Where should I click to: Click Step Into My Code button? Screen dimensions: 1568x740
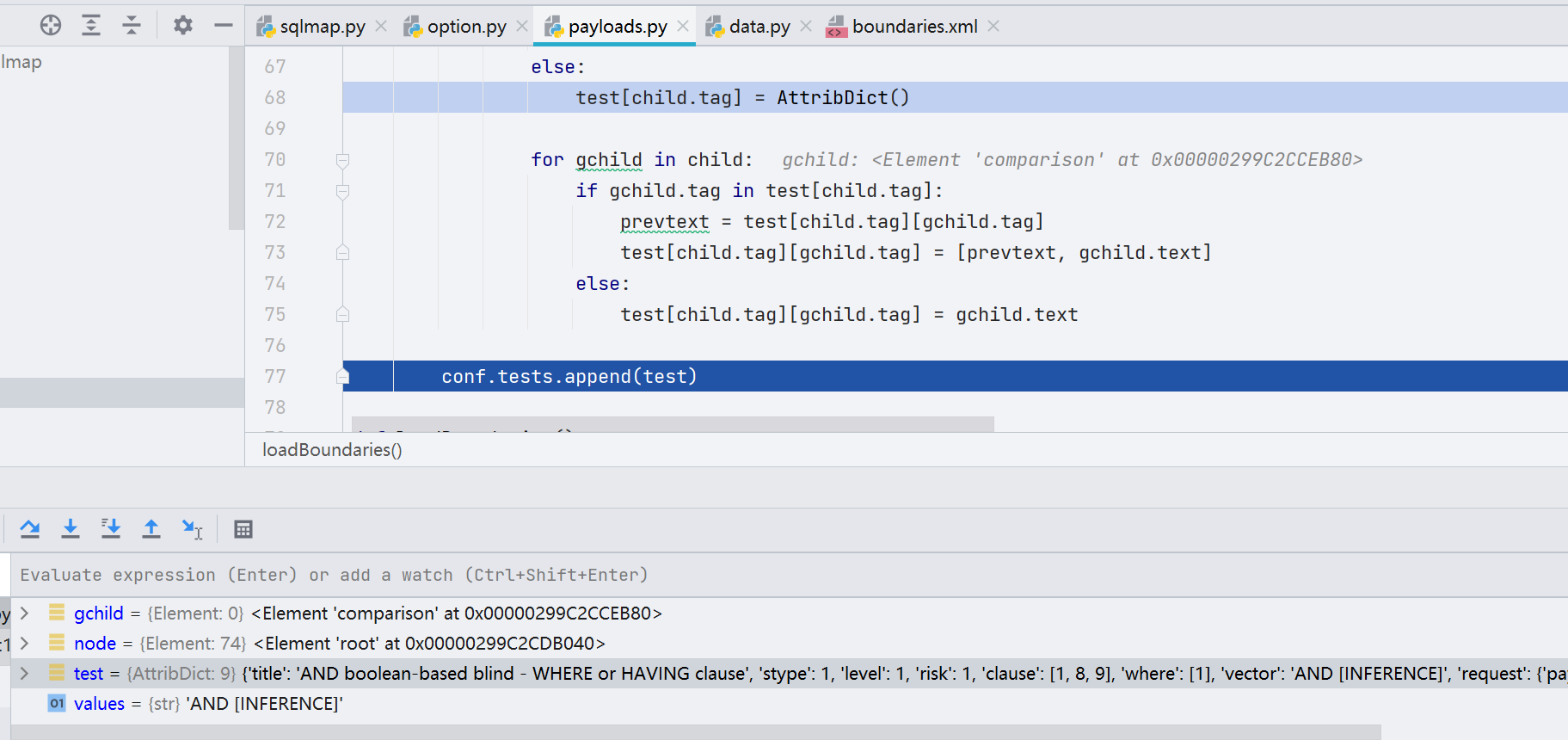coord(111,529)
